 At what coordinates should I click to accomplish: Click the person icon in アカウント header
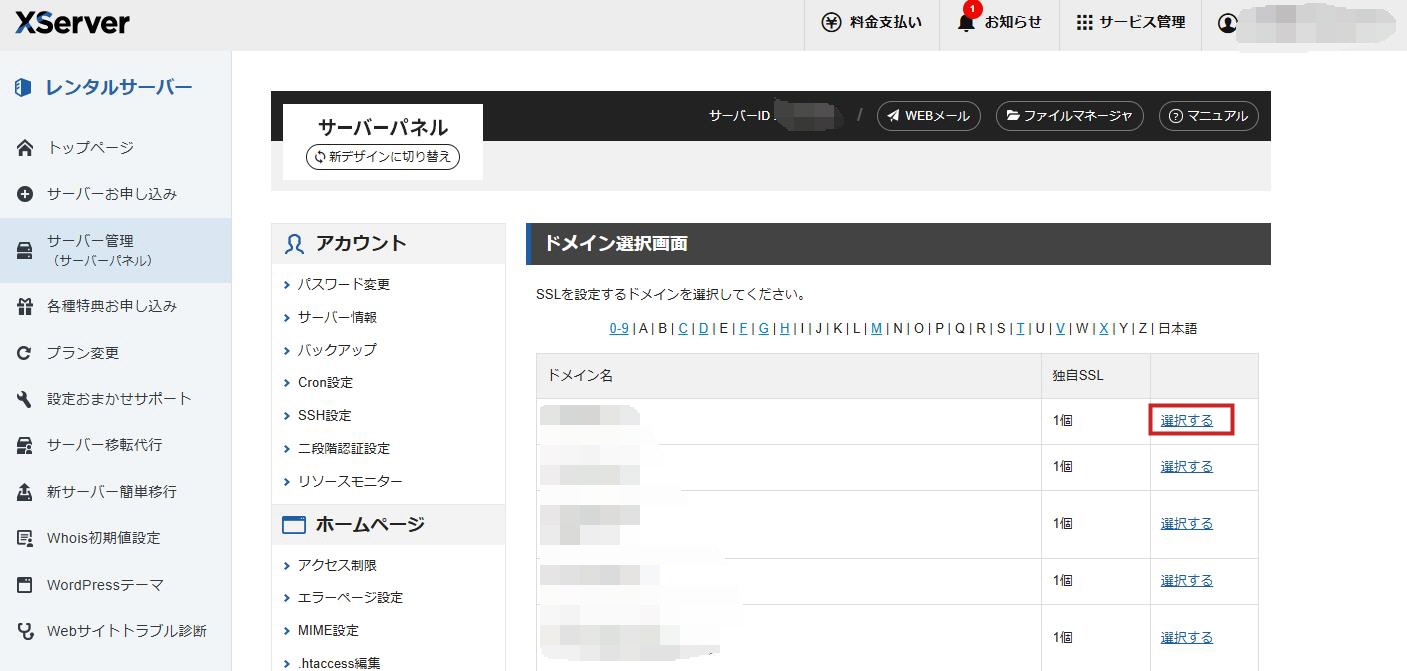pos(294,244)
